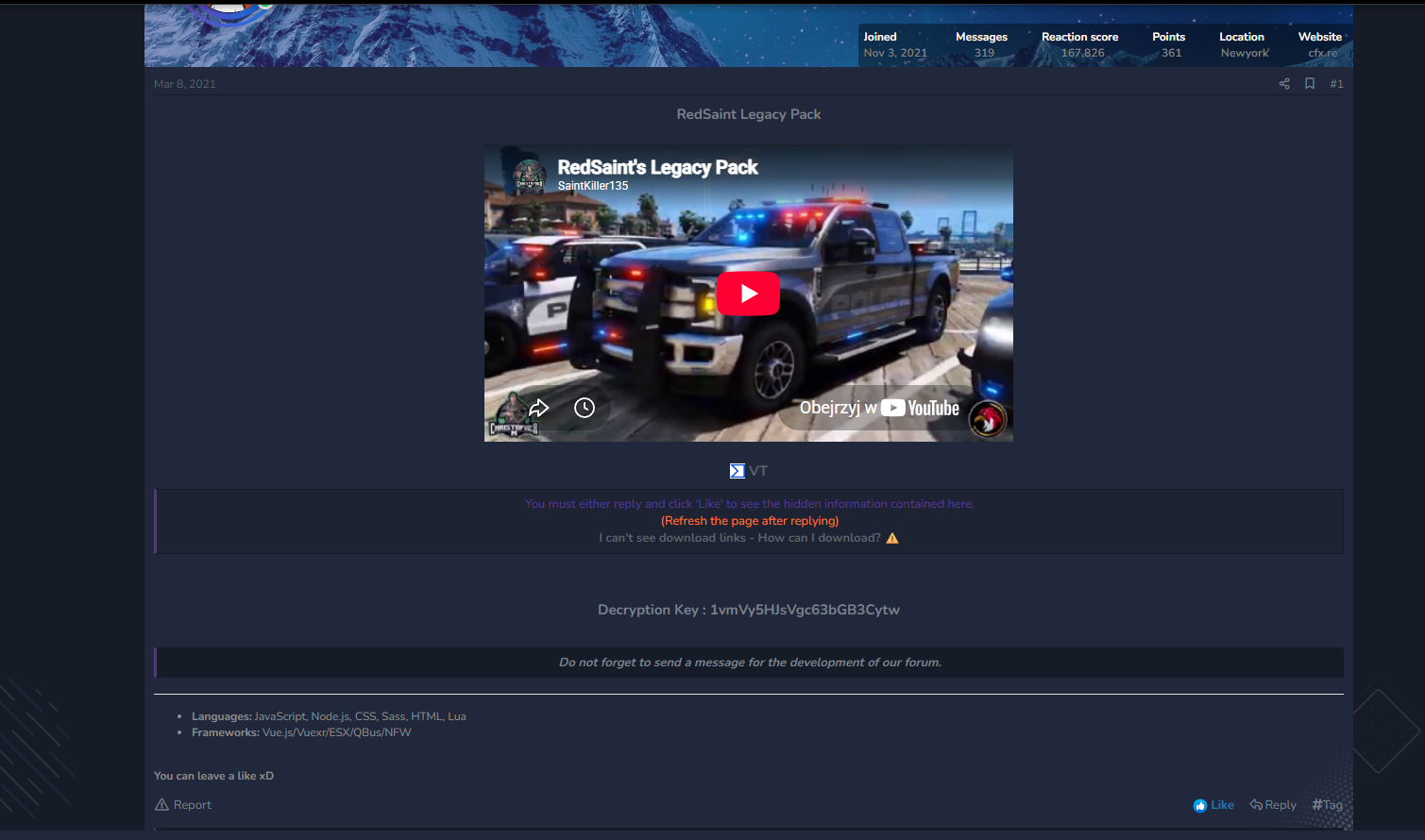Like this post

pyautogui.click(x=1213, y=805)
